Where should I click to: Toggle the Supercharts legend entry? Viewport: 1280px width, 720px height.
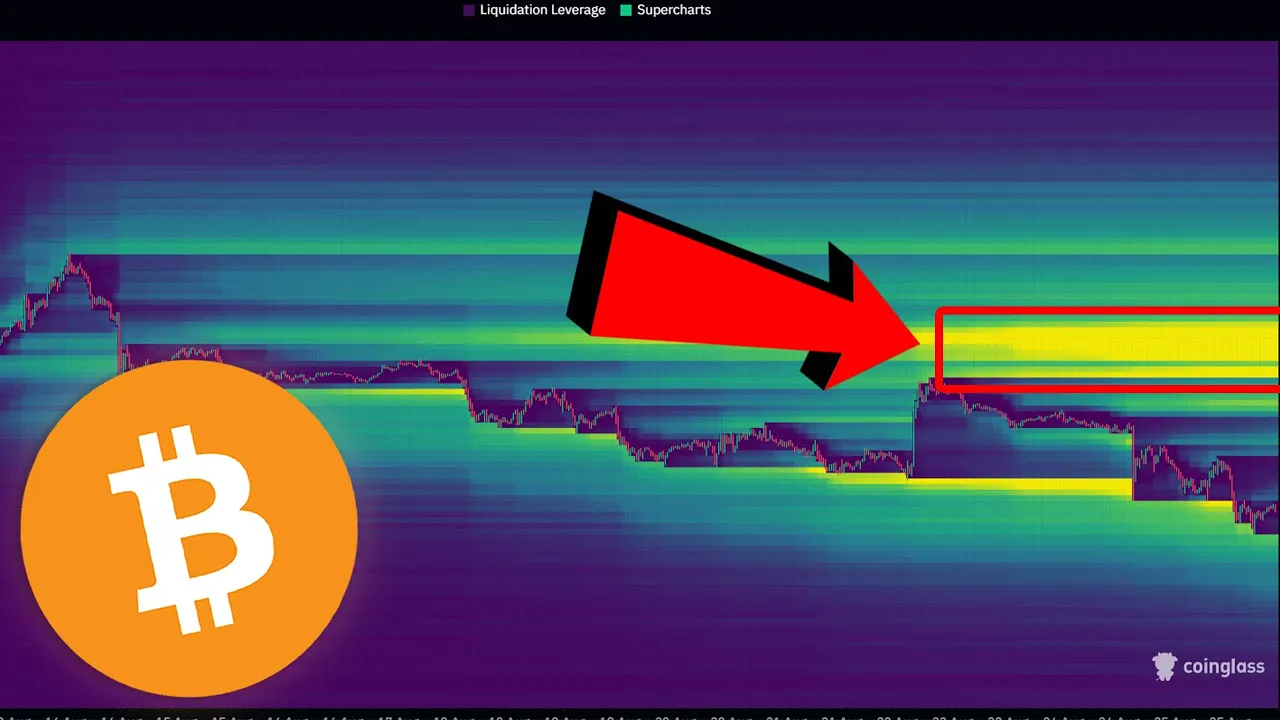[666, 10]
